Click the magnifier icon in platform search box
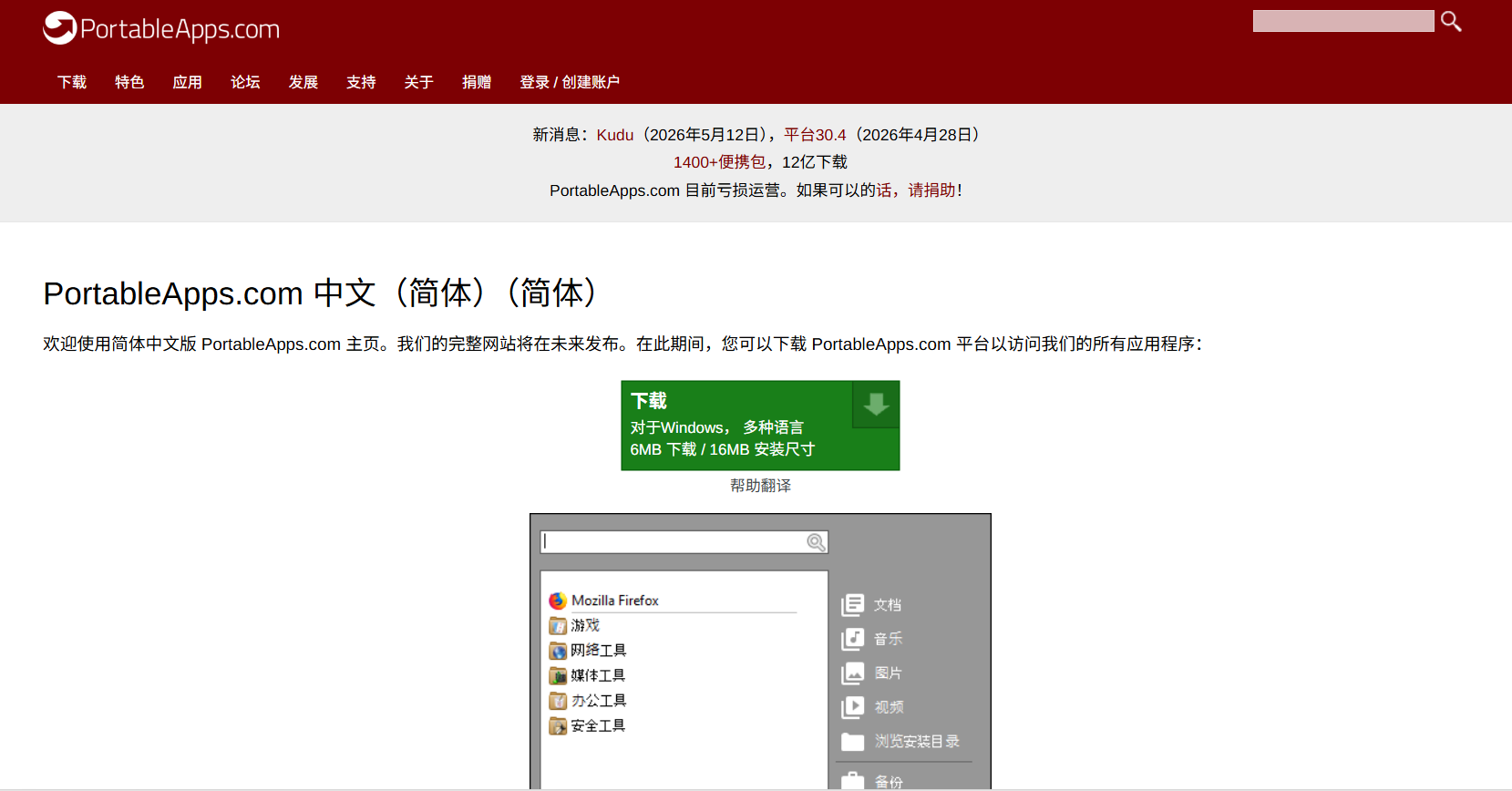The image size is (1512, 791). tap(816, 542)
